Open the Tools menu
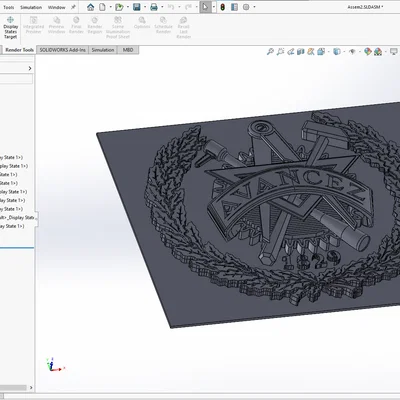 click(9, 7)
